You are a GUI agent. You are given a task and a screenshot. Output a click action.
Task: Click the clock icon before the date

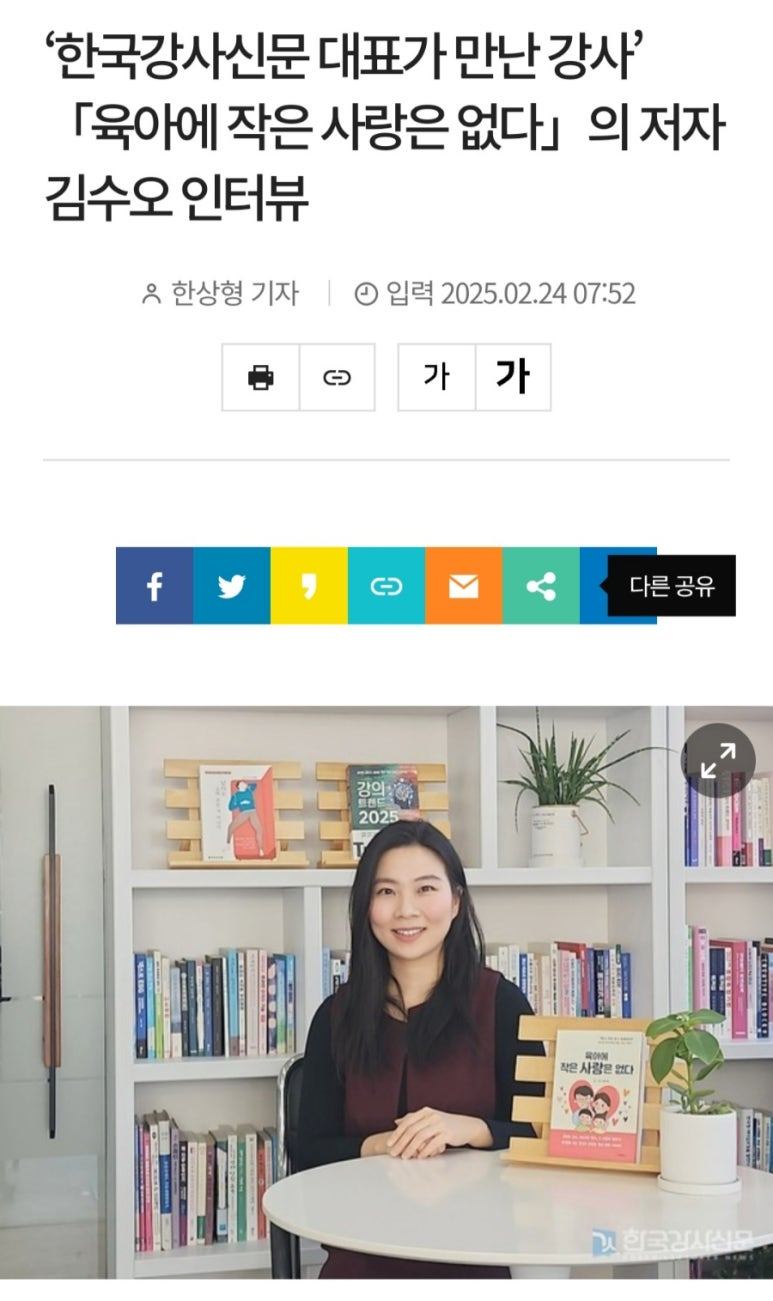[x=367, y=294]
